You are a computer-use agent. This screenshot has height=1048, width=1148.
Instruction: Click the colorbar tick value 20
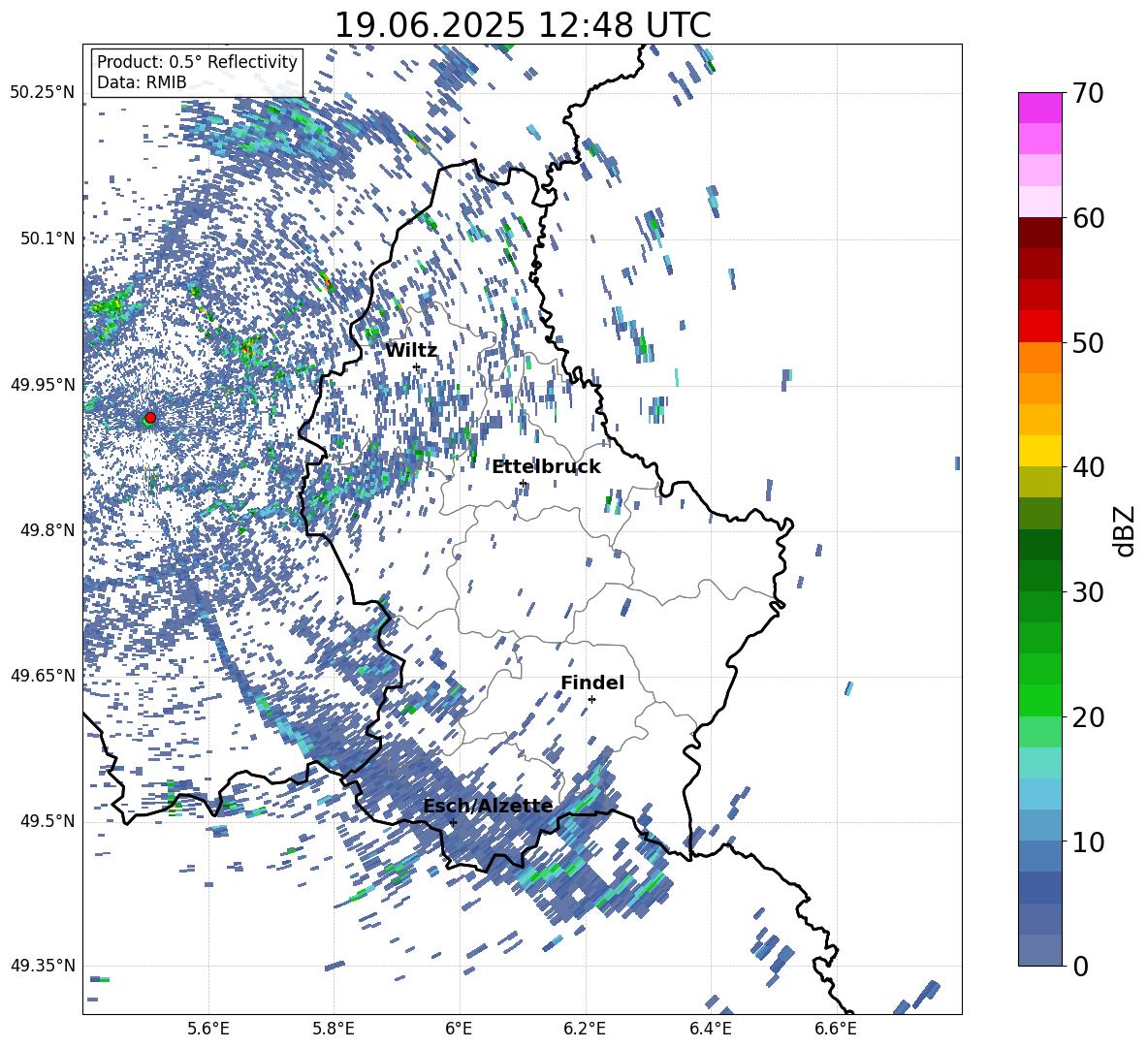1088,716
